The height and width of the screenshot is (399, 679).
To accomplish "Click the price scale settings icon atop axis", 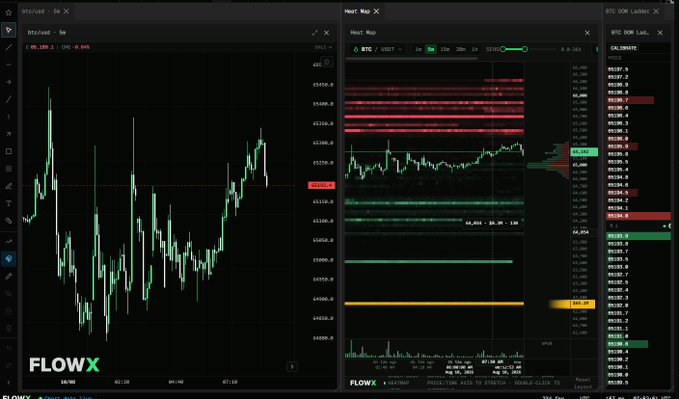I will point(327,62).
